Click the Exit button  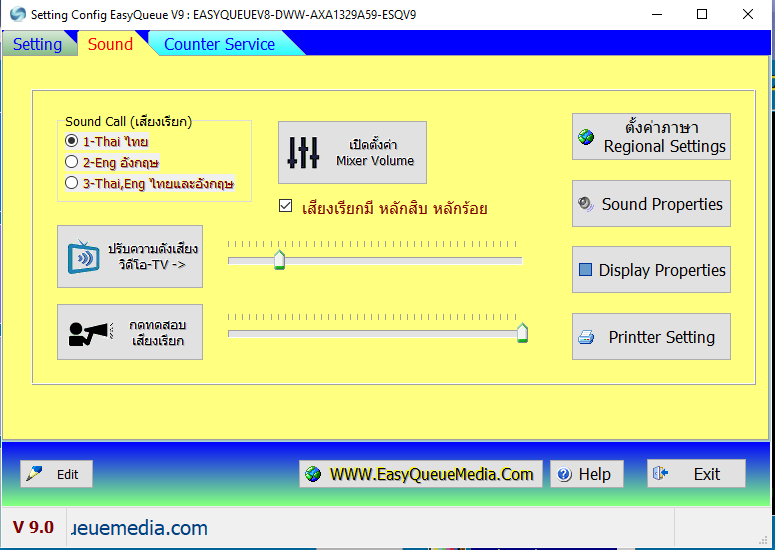[696, 474]
